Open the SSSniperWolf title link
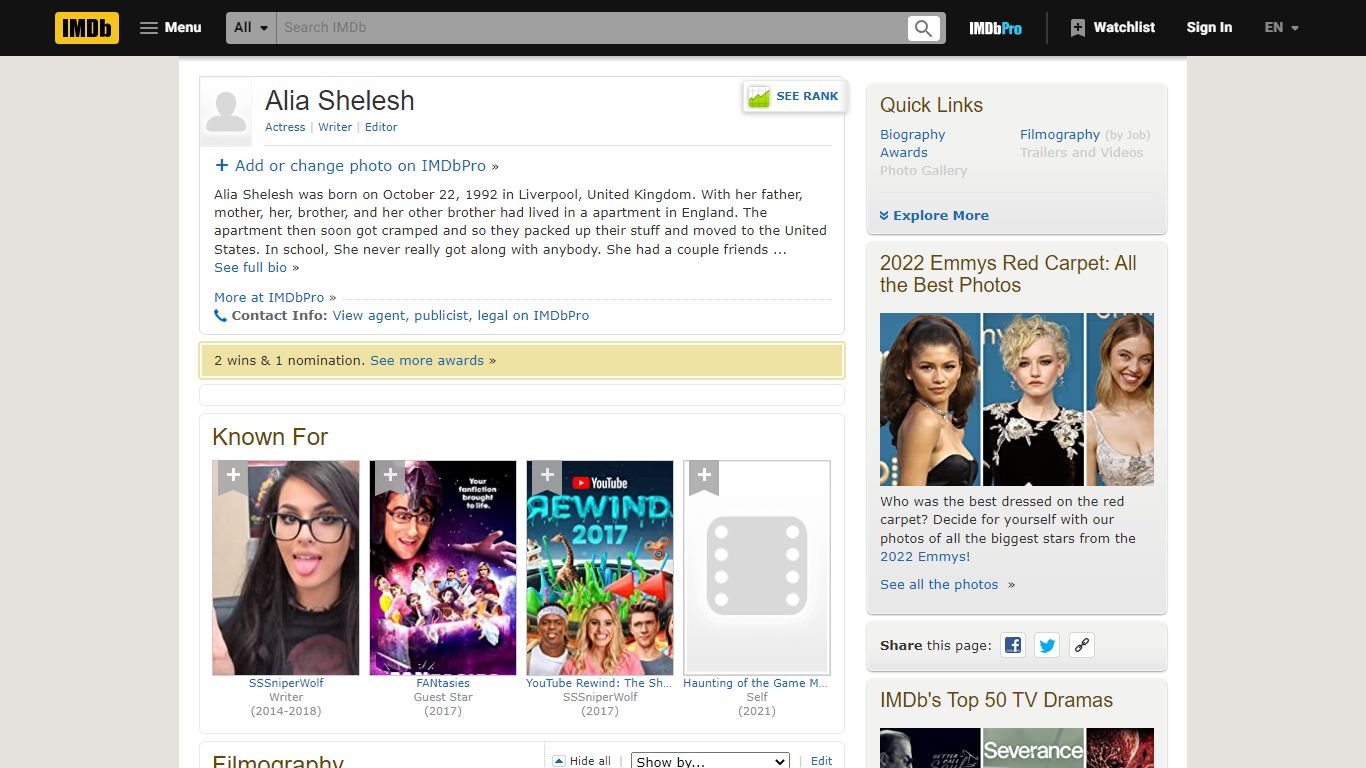The height and width of the screenshot is (768, 1366). [x=286, y=684]
